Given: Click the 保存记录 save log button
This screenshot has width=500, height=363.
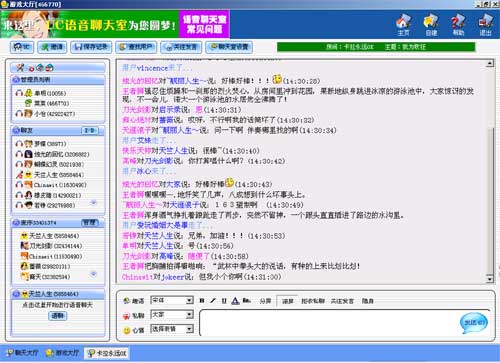Looking at the screenshot, I should (91, 47).
